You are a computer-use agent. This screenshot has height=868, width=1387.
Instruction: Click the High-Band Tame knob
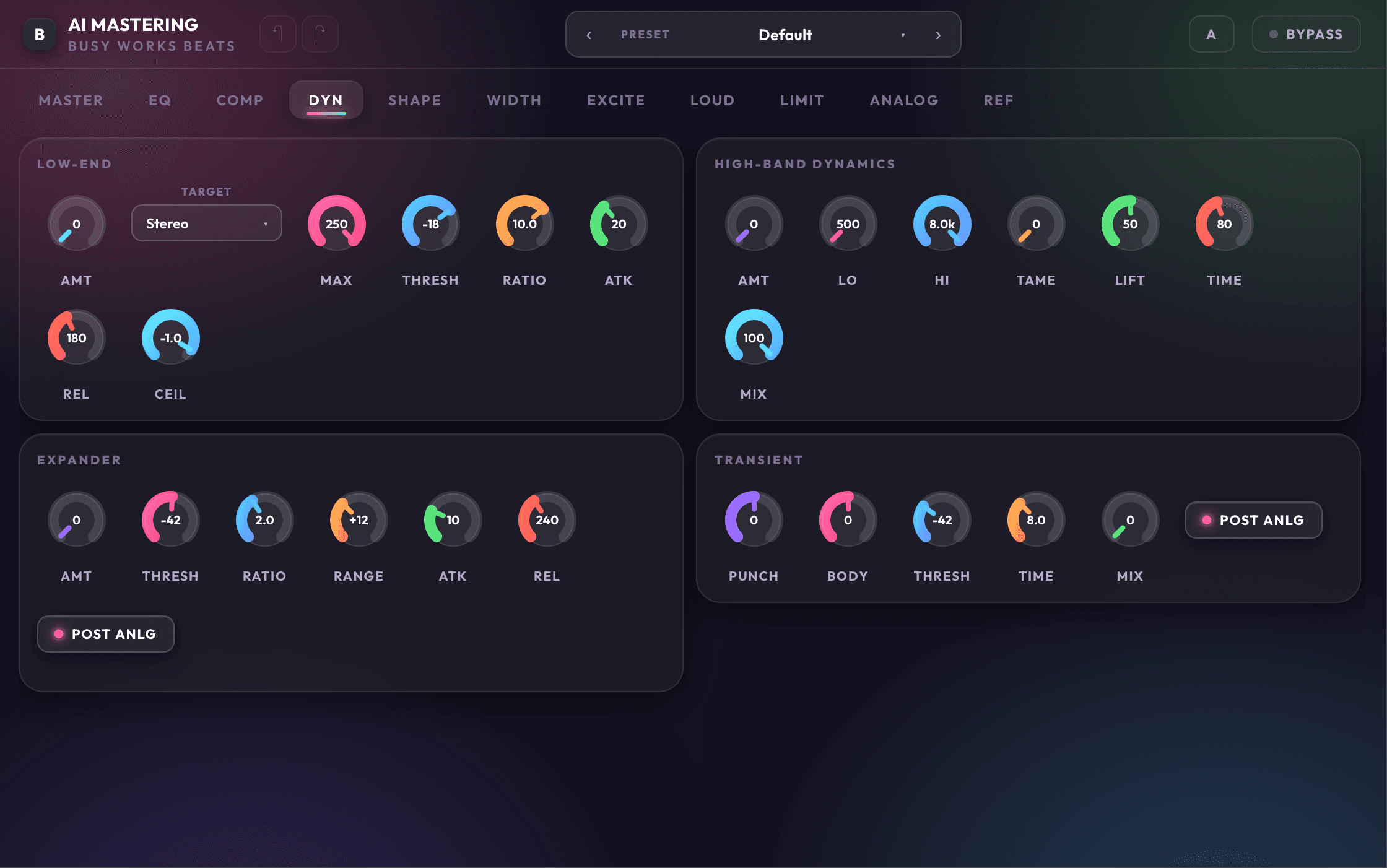[x=1037, y=224]
